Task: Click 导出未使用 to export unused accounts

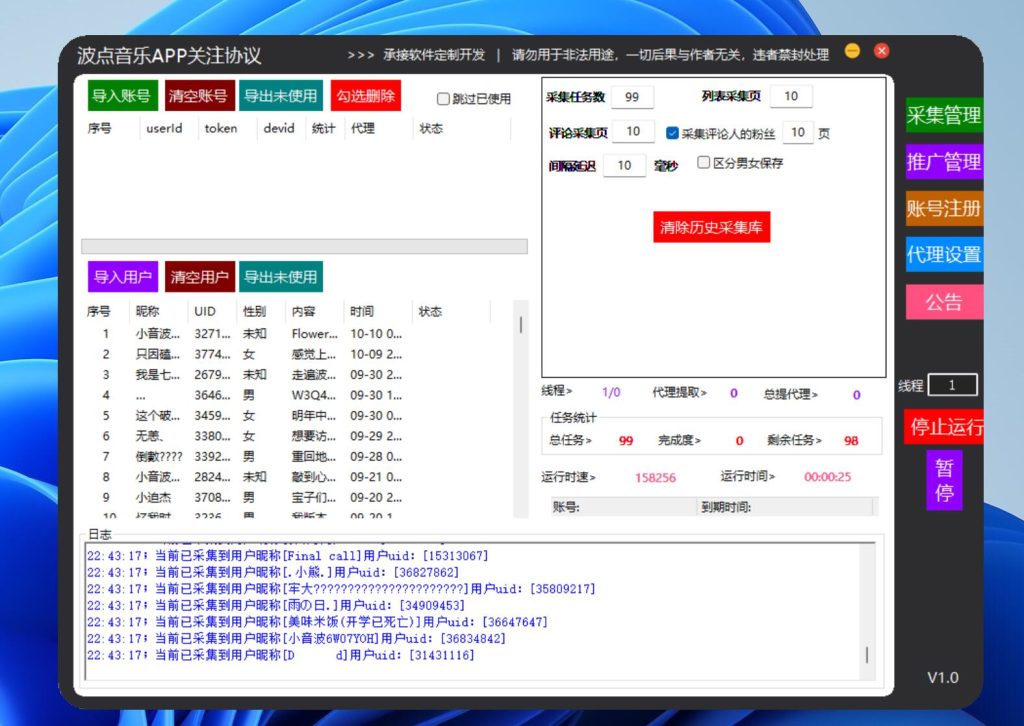Action: click(277, 95)
